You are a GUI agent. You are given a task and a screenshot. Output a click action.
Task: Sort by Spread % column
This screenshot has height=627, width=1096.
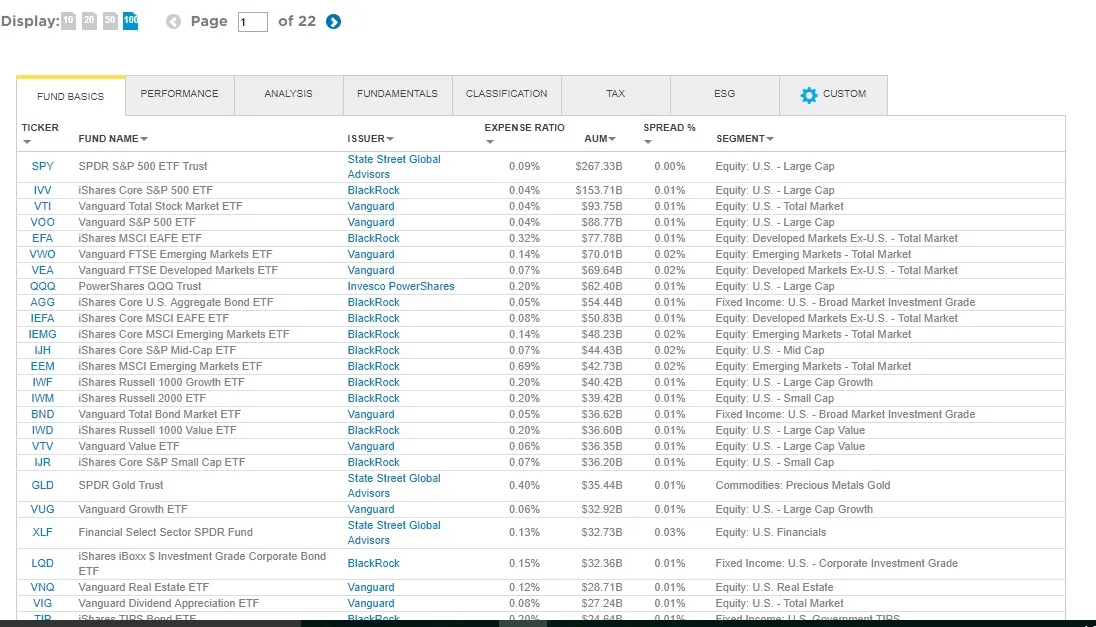[669, 134]
